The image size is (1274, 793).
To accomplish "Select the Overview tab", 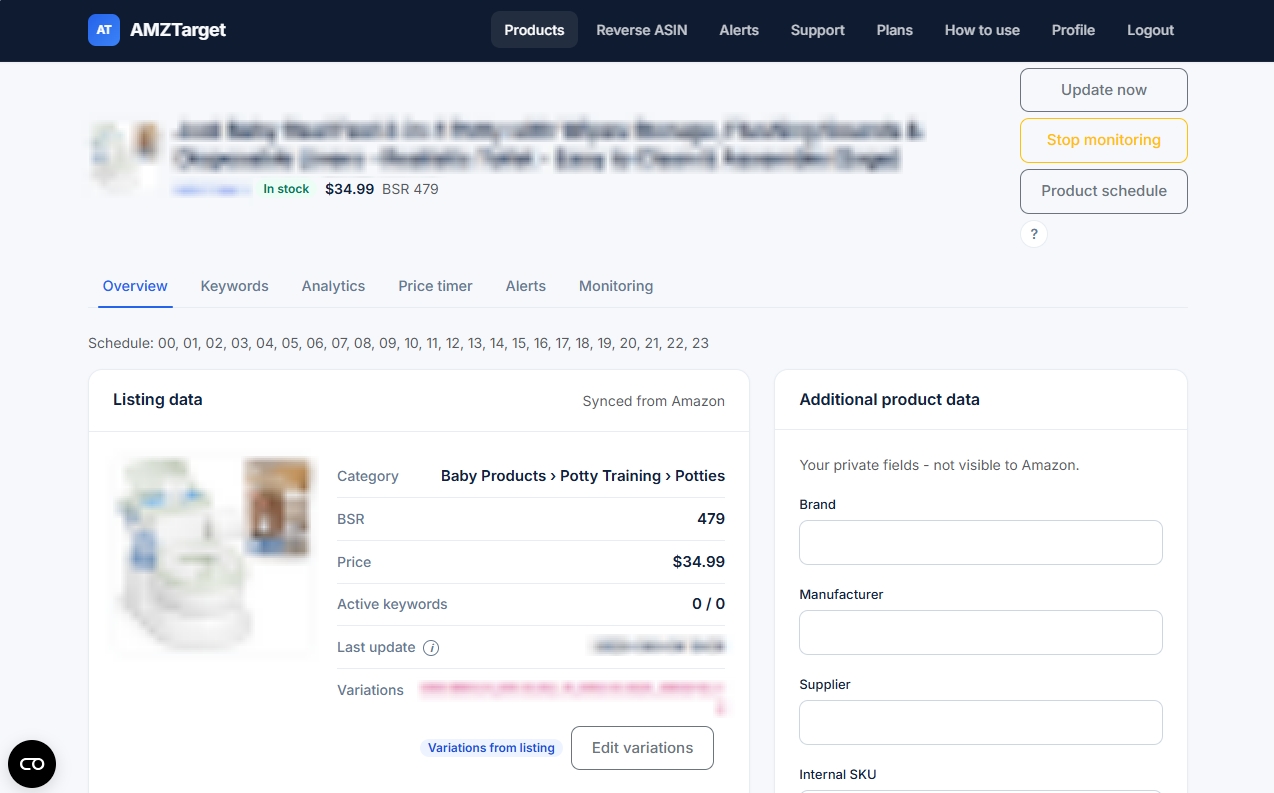I will [x=135, y=286].
